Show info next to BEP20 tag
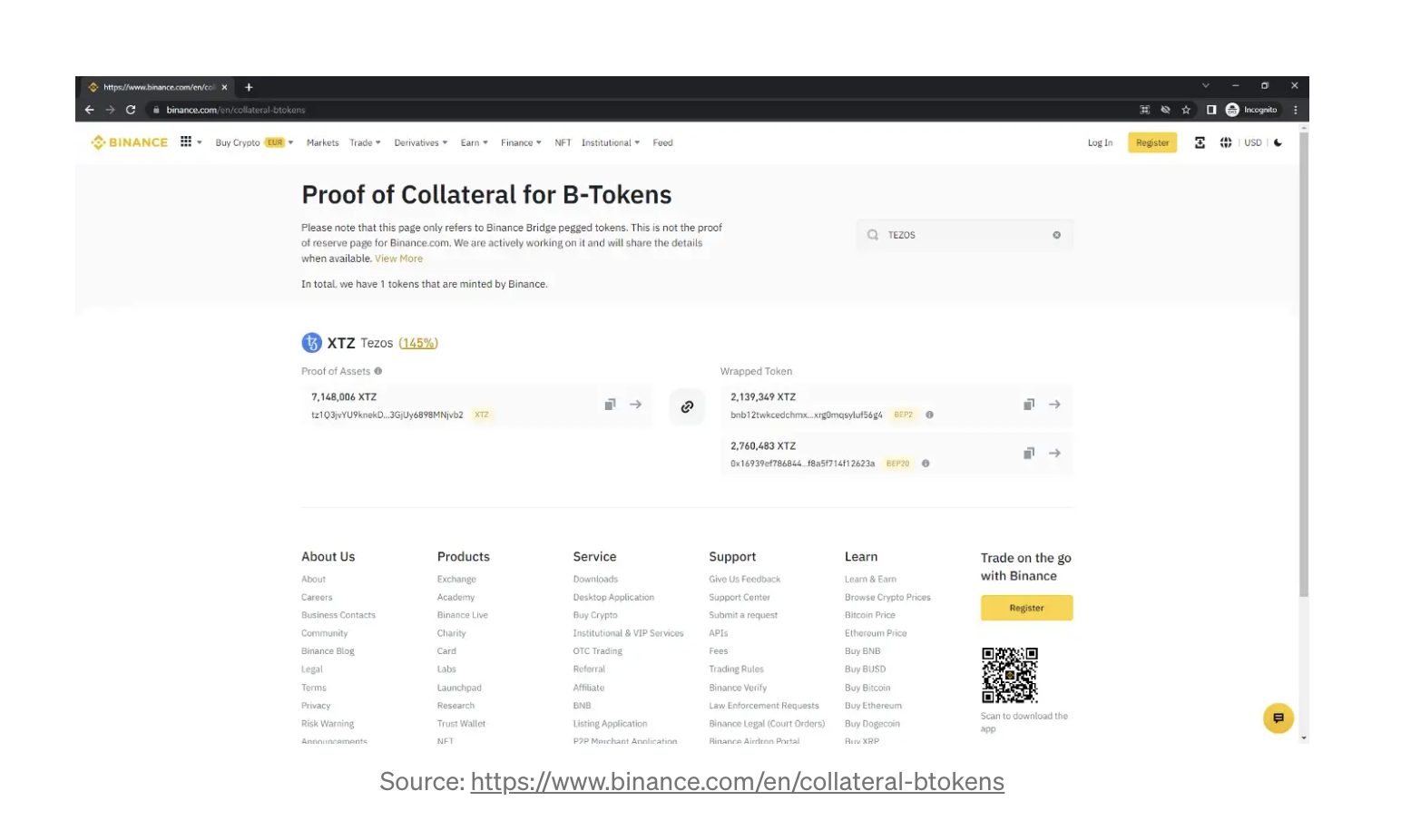Screen dimensions: 1401x840 [926, 464]
